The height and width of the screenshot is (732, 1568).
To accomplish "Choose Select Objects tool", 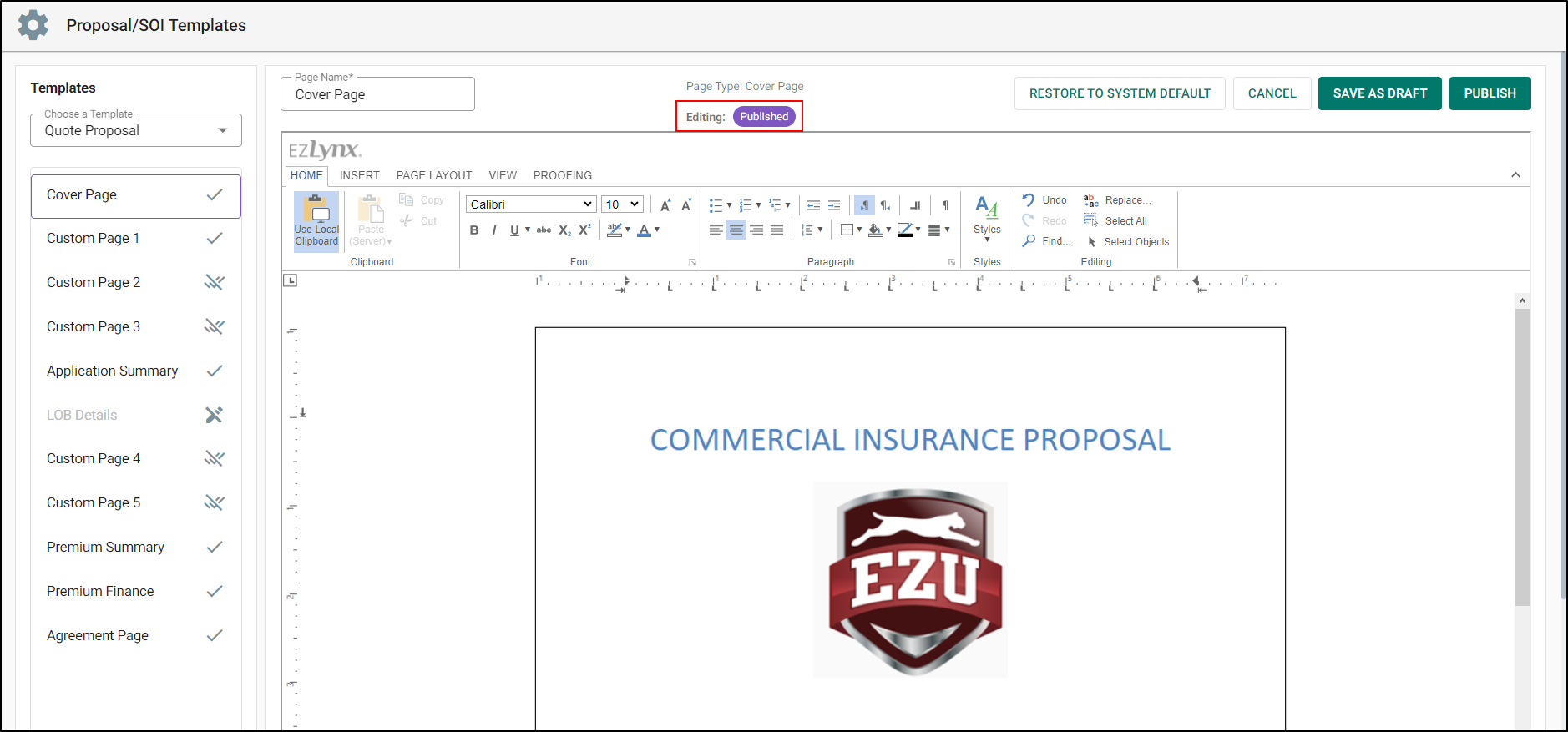I will (1126, 242).
